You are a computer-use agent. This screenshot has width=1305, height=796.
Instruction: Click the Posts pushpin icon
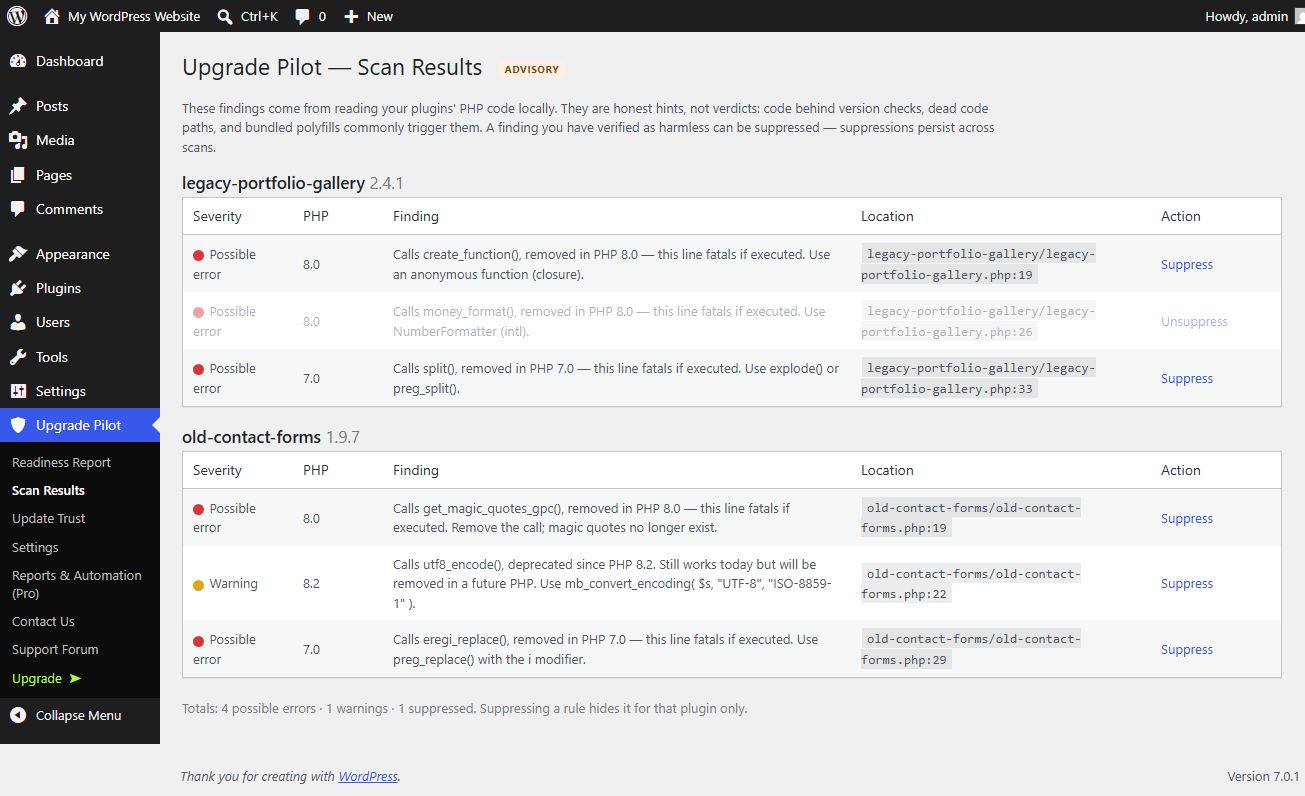(18, 106)
